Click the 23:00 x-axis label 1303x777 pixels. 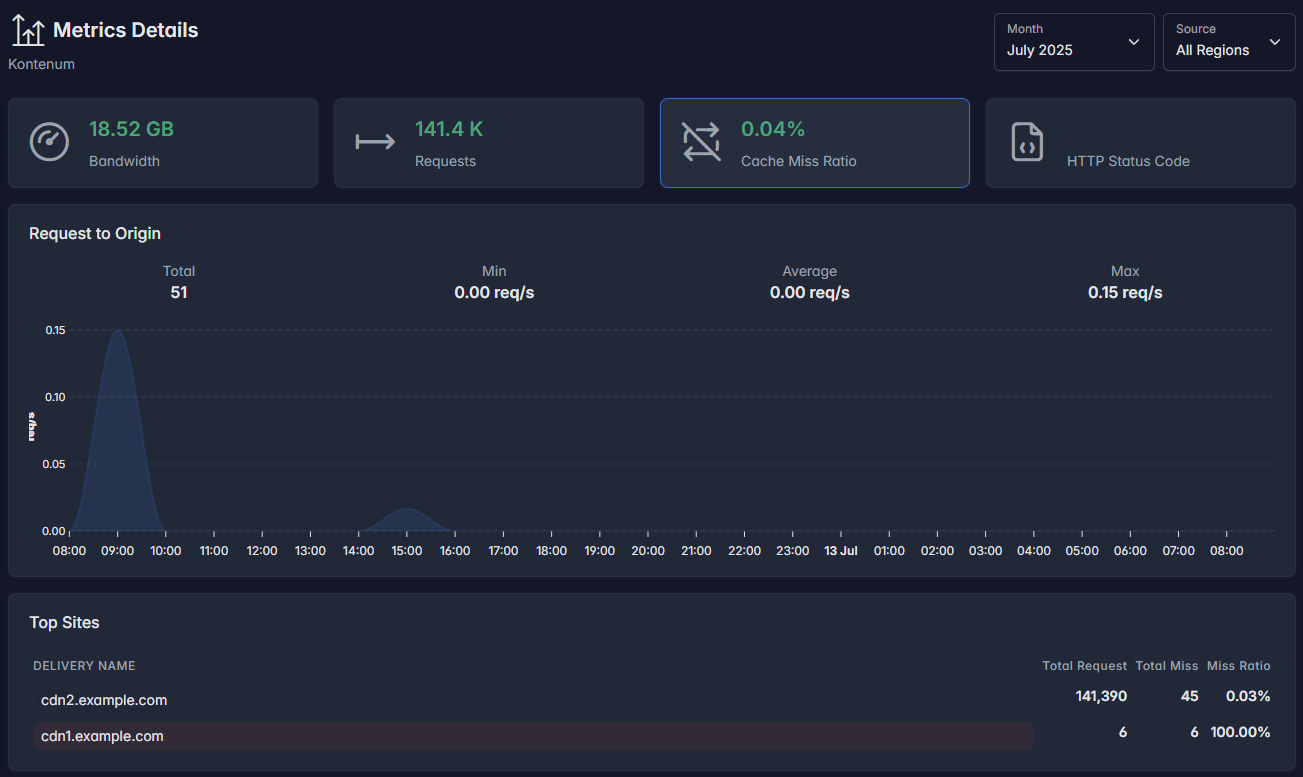(793, 551)
